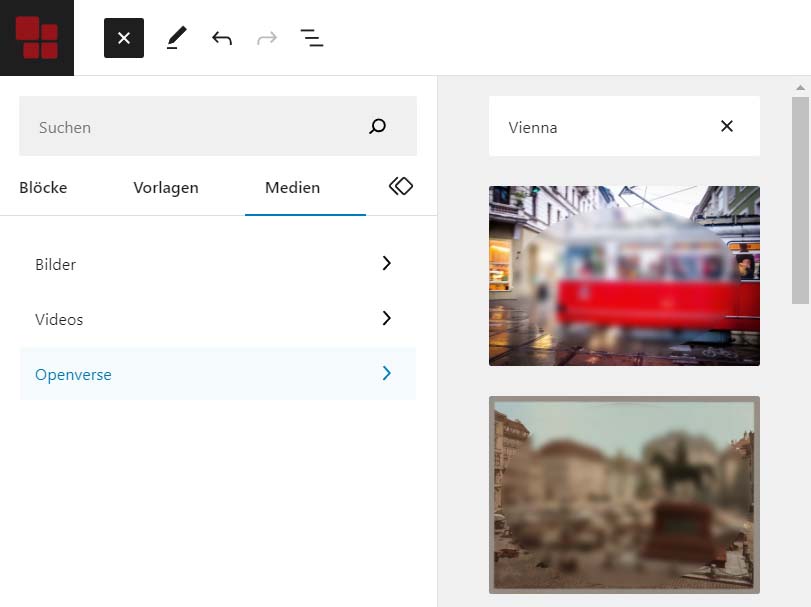Select the pencil Edit tool
The height and width of the screenshot is (607, 811).
pos(176,38)
